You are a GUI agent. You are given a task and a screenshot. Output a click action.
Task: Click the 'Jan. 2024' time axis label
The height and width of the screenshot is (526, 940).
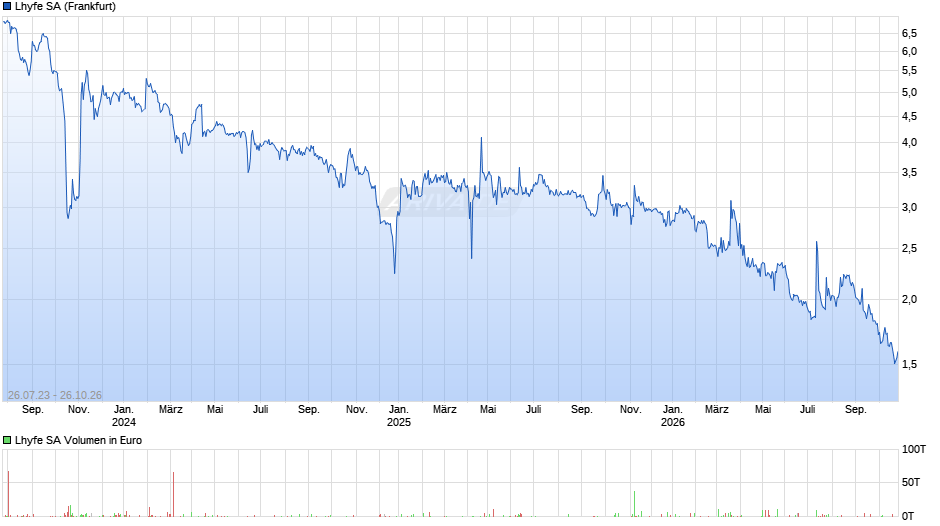pyautogui.click(x=123, y=416)
